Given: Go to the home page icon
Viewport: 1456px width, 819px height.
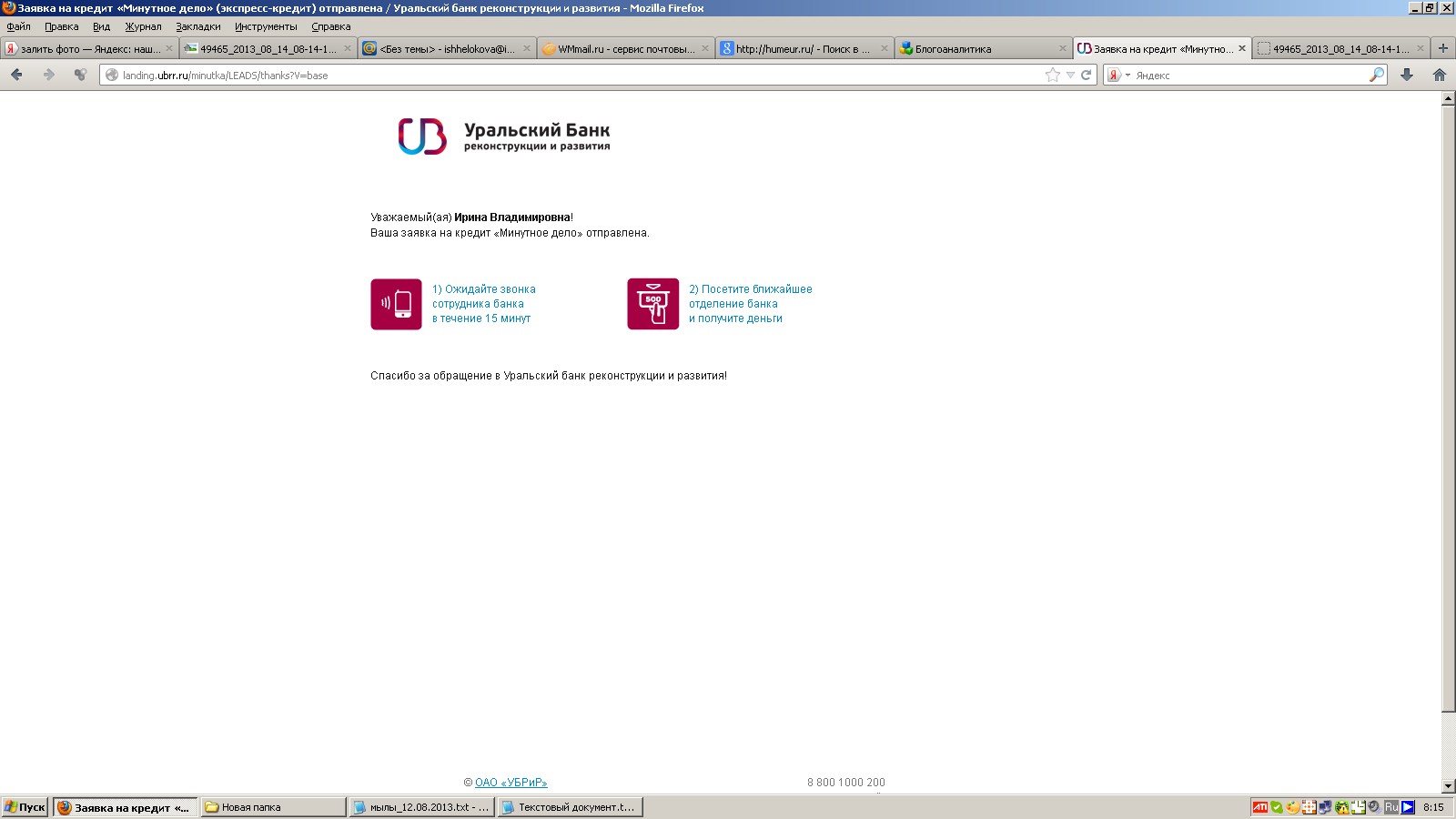Looking at the screenshot, I should pos(1440,75).
